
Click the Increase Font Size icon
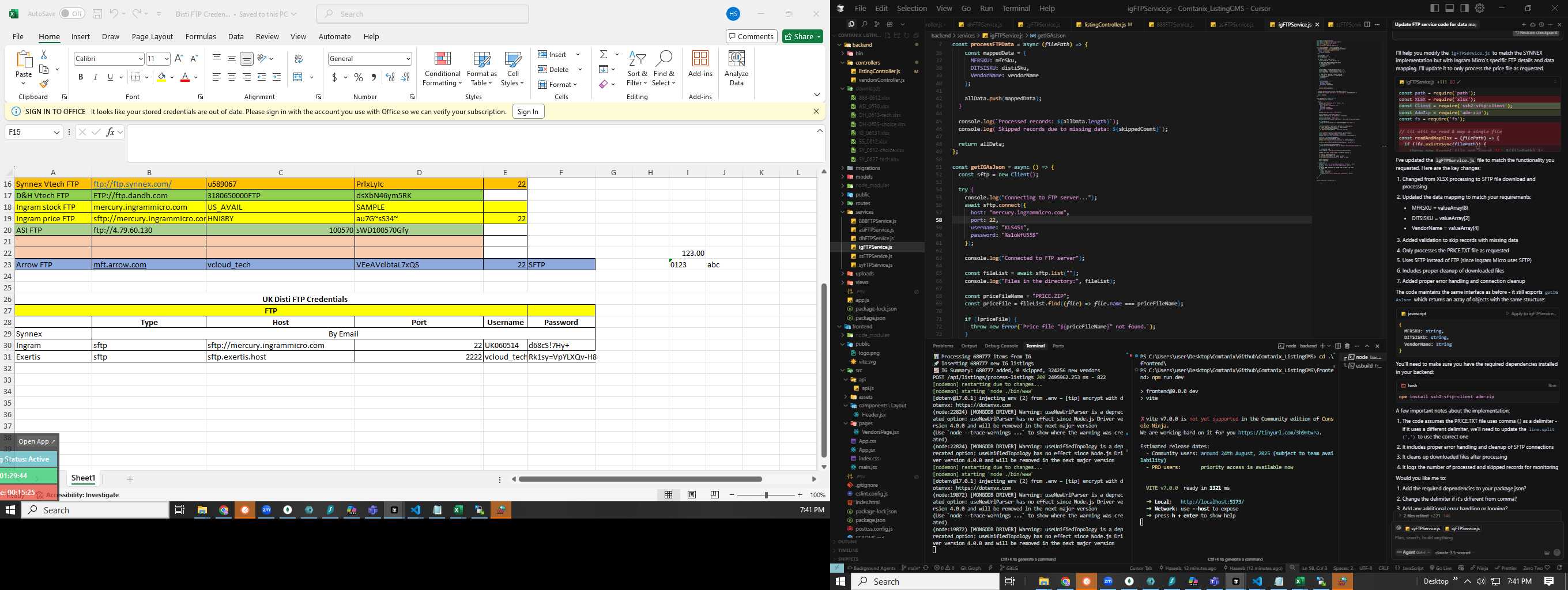178,58
